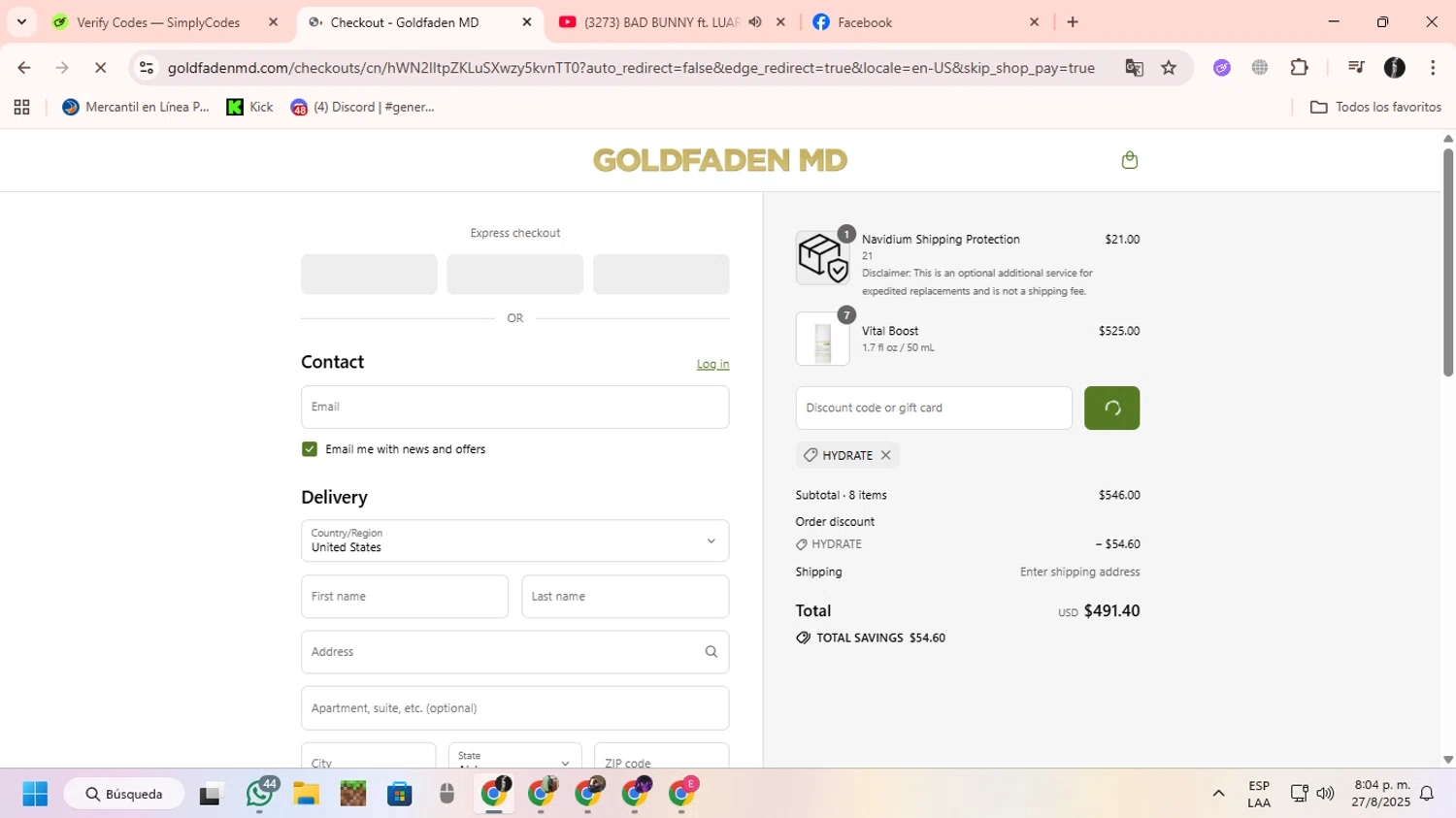Open Microsoft Store from the taskbar
Image resolution: width=1456 pixels, height=818 pixels.
(x=400, y=794)
